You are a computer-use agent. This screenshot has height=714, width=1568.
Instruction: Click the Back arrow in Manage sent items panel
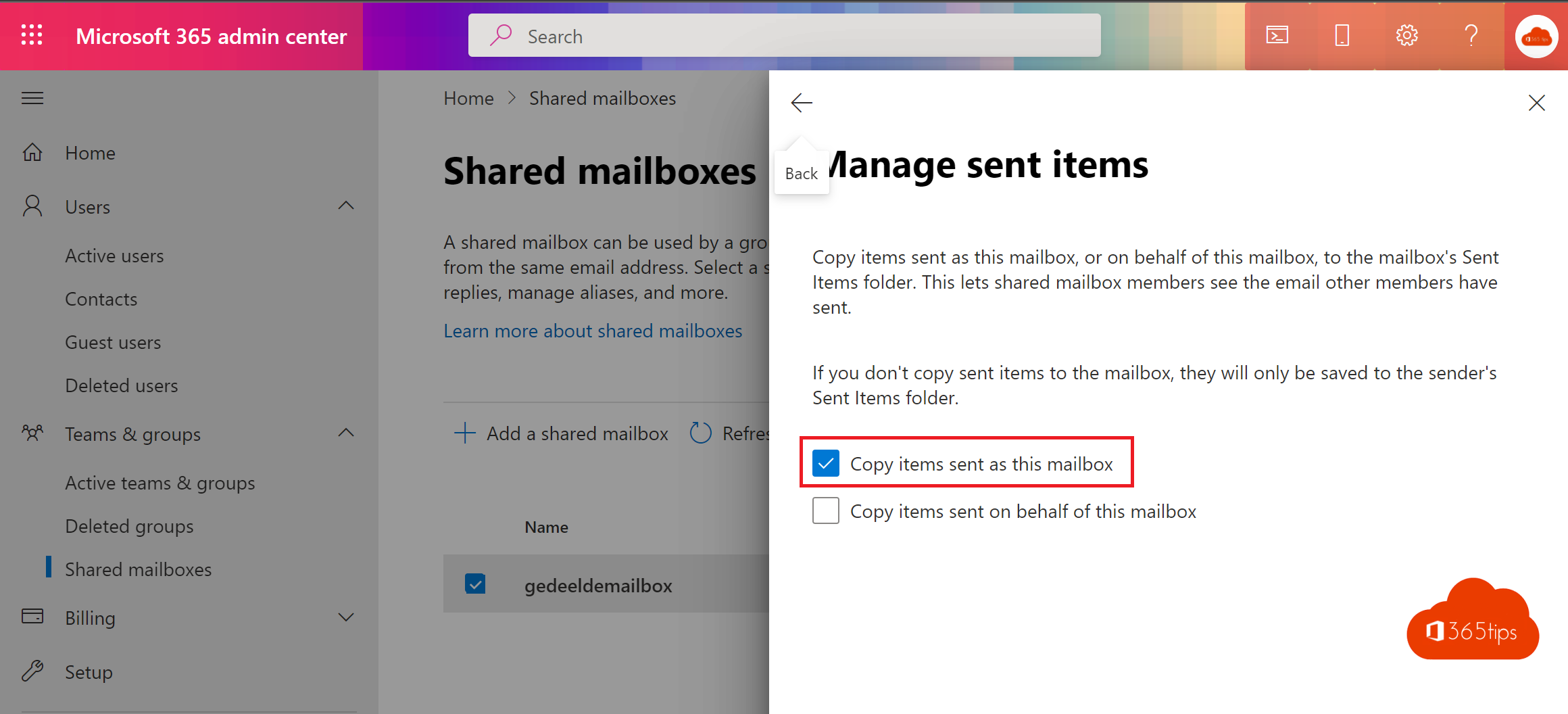pyautogui.click(x=802, y=103)
